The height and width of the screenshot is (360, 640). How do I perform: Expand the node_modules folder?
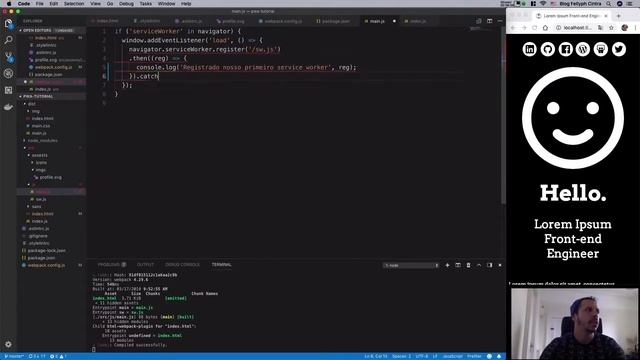42,141
